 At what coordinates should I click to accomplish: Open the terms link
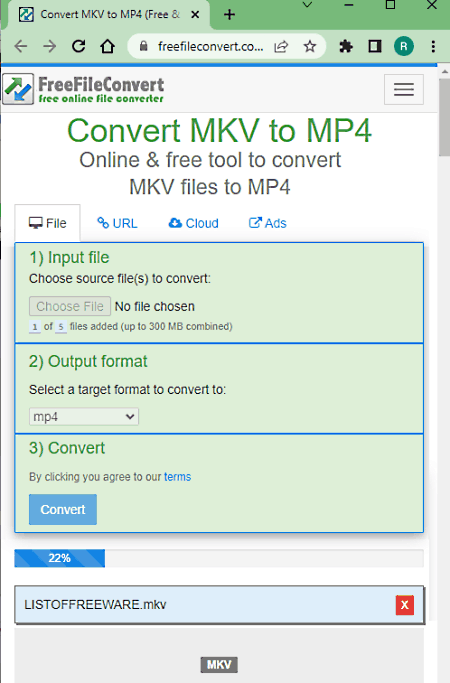(177, 477)
